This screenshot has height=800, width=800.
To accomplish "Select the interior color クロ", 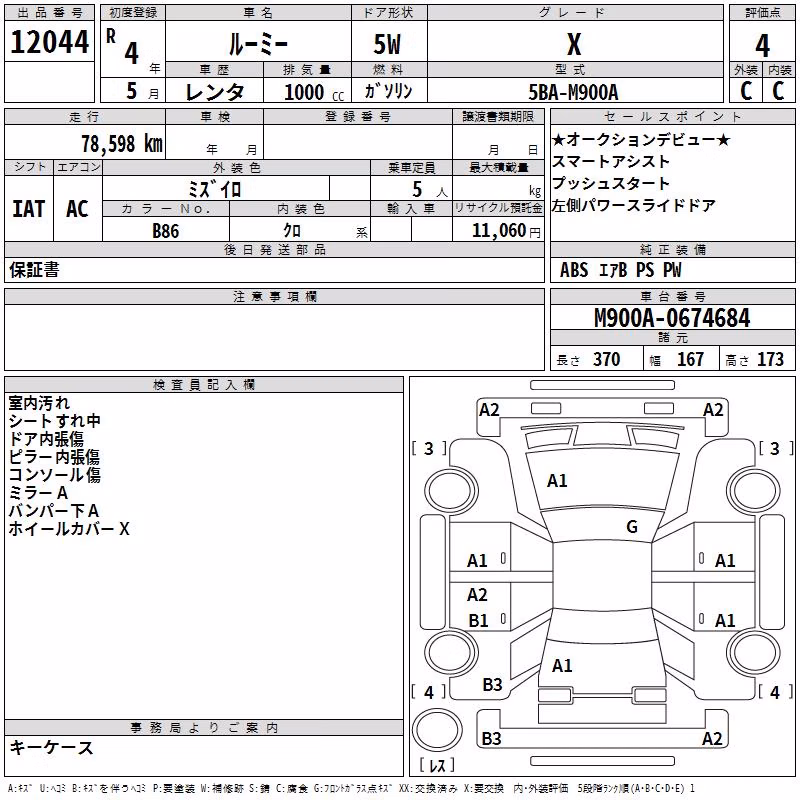I will tap(292, 231).
